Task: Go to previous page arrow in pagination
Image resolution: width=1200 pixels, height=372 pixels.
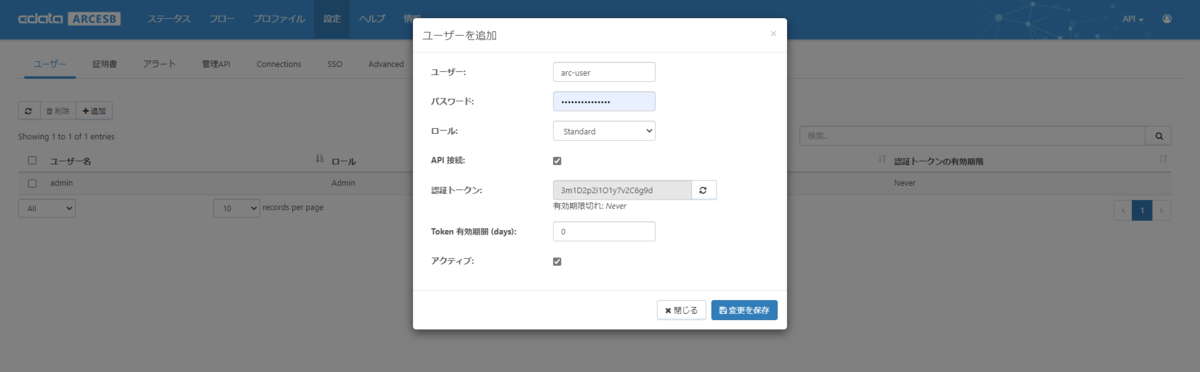Action: coord(1123,210)
